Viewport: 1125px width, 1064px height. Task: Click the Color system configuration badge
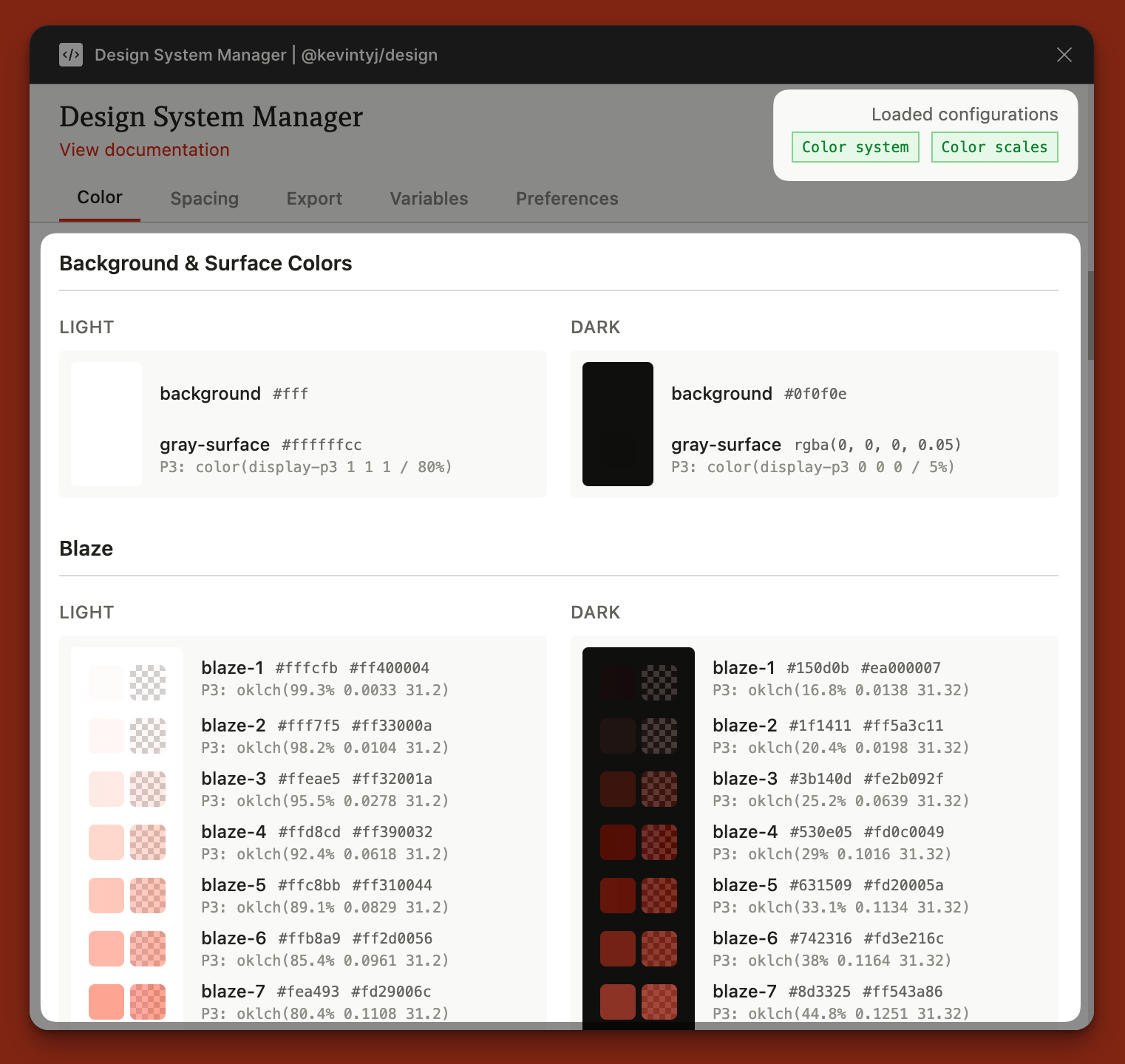tap(854, 147)
